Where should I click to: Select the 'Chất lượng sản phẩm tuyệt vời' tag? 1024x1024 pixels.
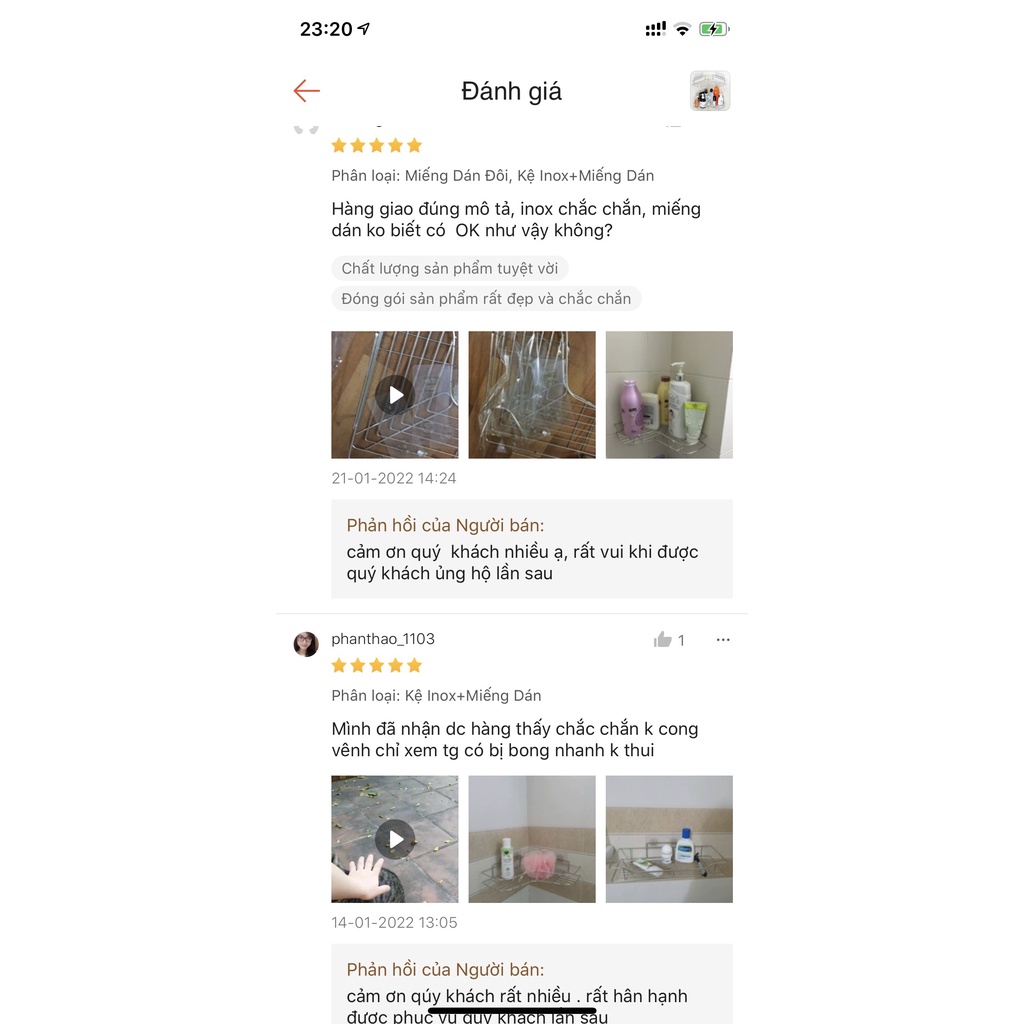tap(449, 268)
